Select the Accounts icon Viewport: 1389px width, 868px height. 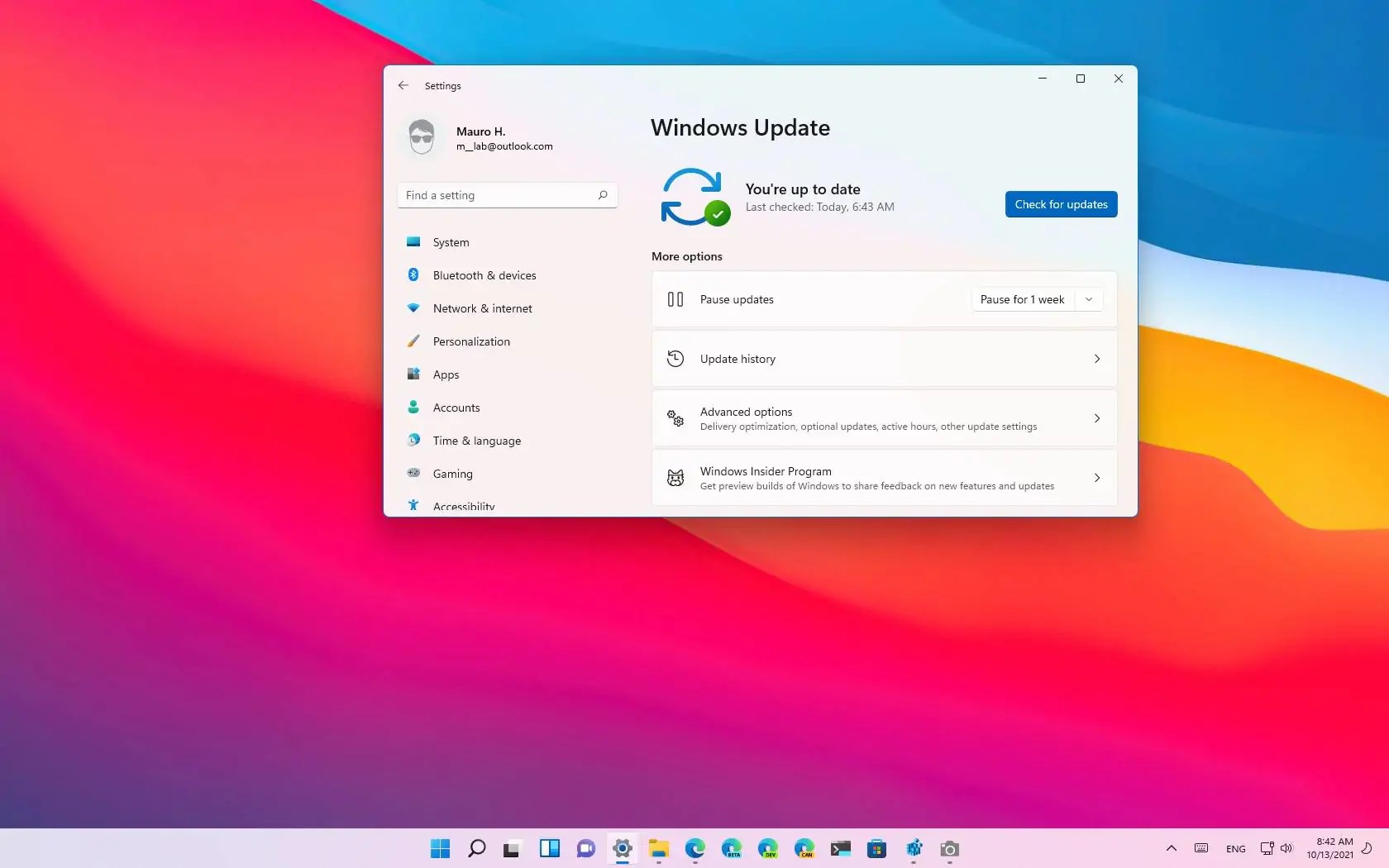coord(413,408)
